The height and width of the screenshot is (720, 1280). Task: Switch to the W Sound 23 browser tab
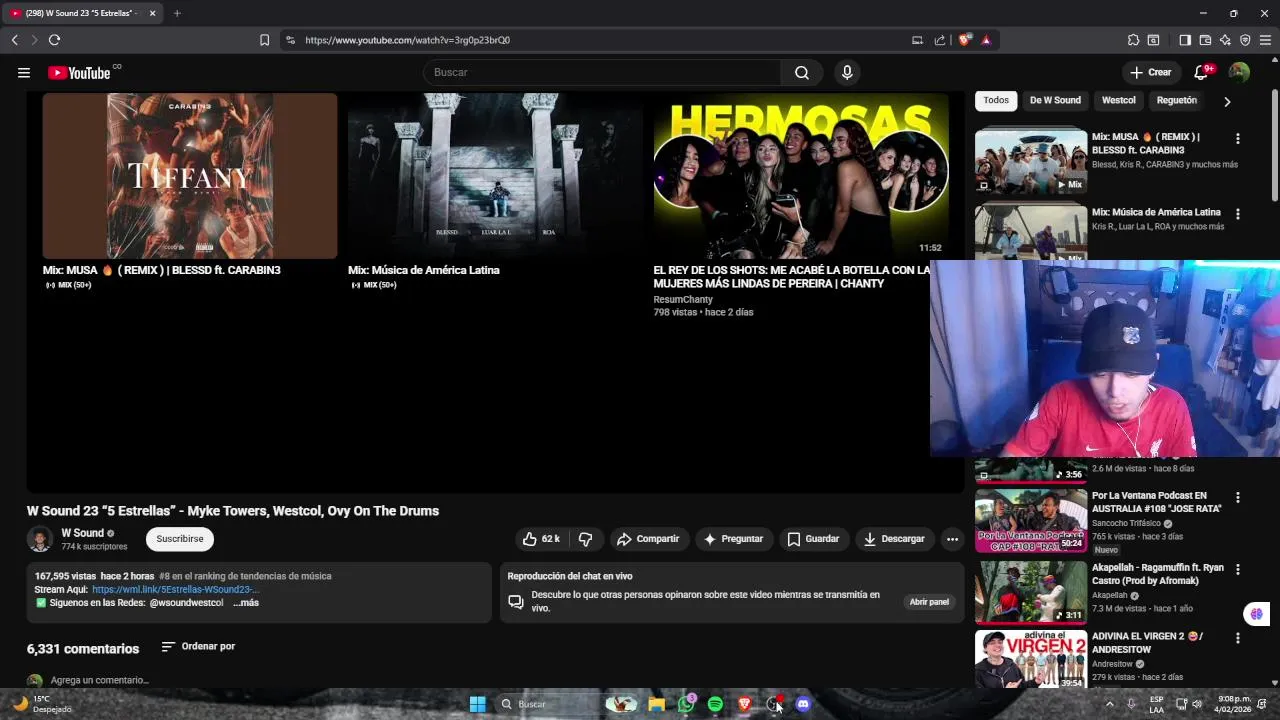click(x=80, y=13)
